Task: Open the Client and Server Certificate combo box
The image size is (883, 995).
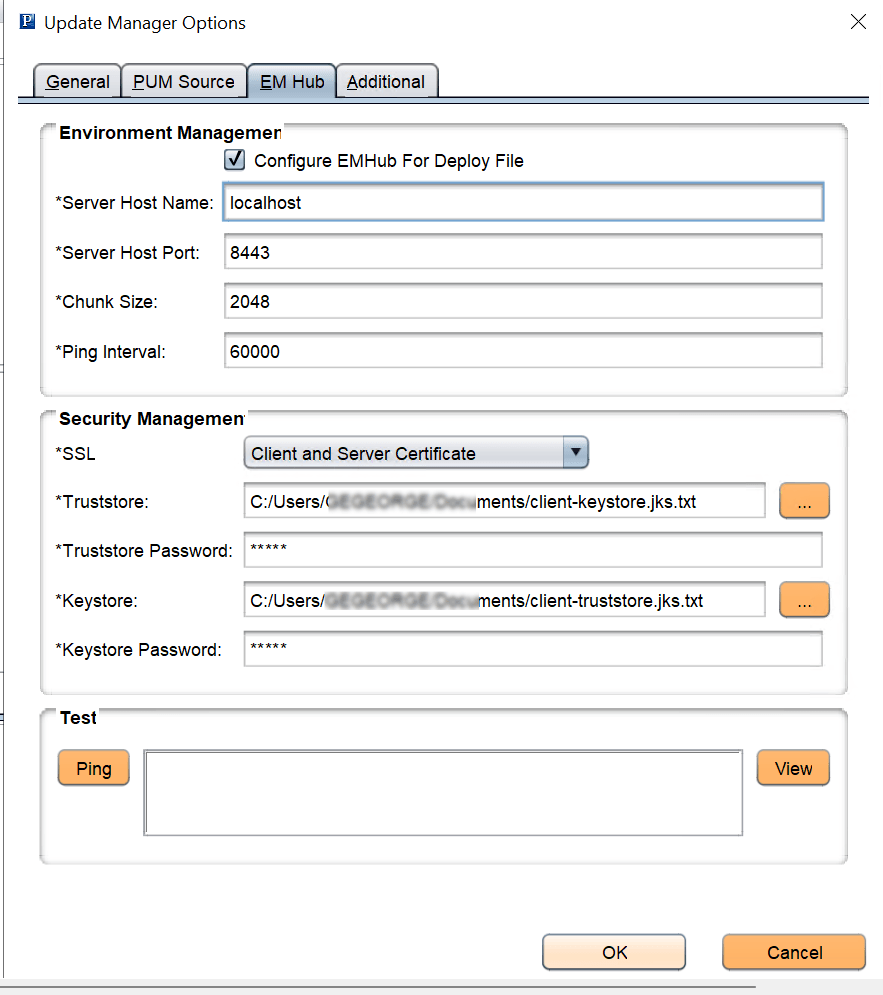Action: point(415,452)
